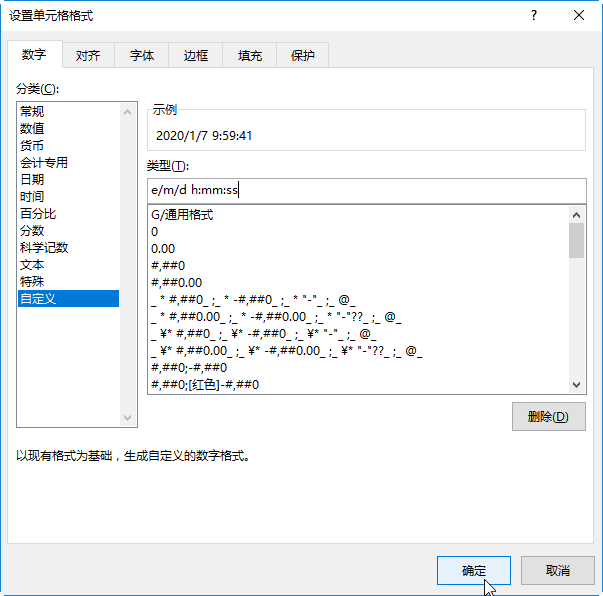Close the 设置单元格格式 dialog
The width and height of the screenshot is (603, 596).
[x=579, y=15]
